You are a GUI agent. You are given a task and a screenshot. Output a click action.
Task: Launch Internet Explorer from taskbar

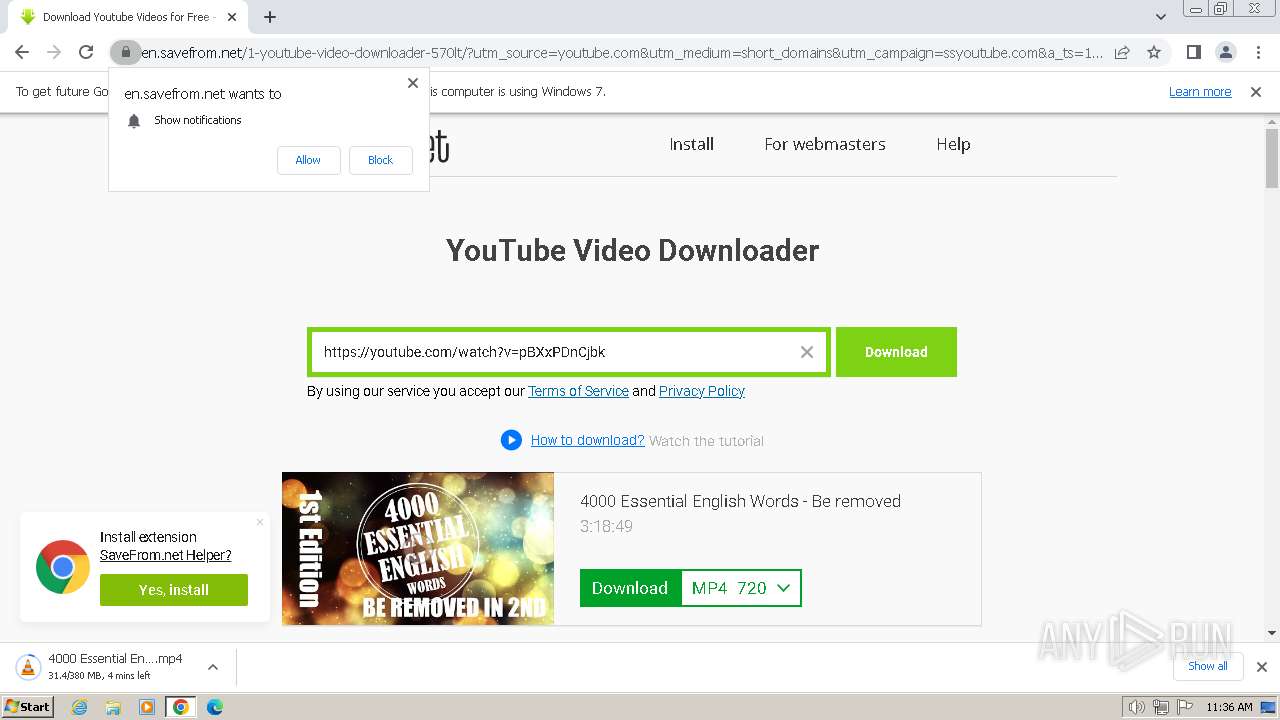click(80, 707)
